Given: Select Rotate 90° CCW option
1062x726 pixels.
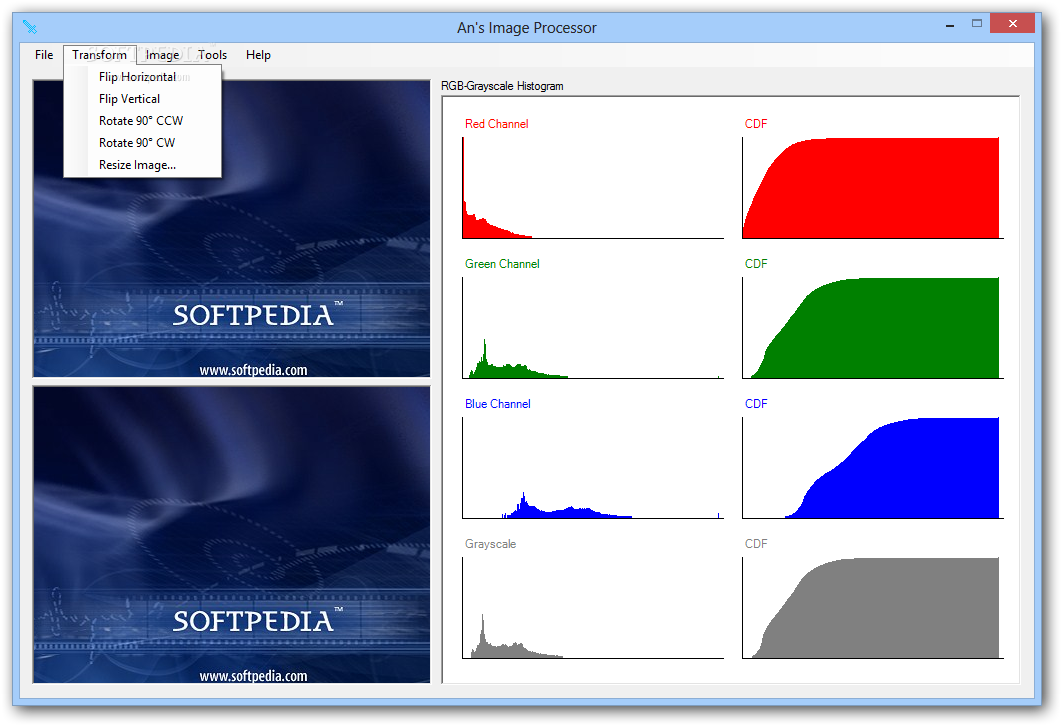Looking at the screenshot, I should tap(143, 121).
